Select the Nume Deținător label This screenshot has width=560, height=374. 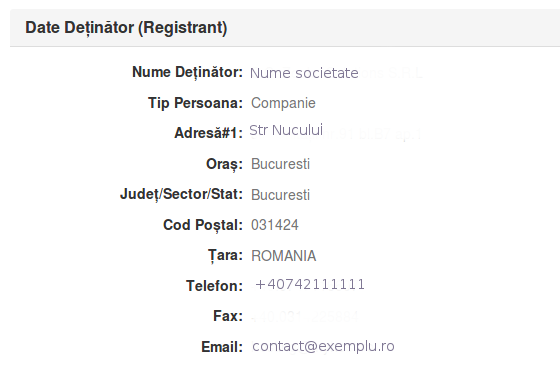point(188,72)
